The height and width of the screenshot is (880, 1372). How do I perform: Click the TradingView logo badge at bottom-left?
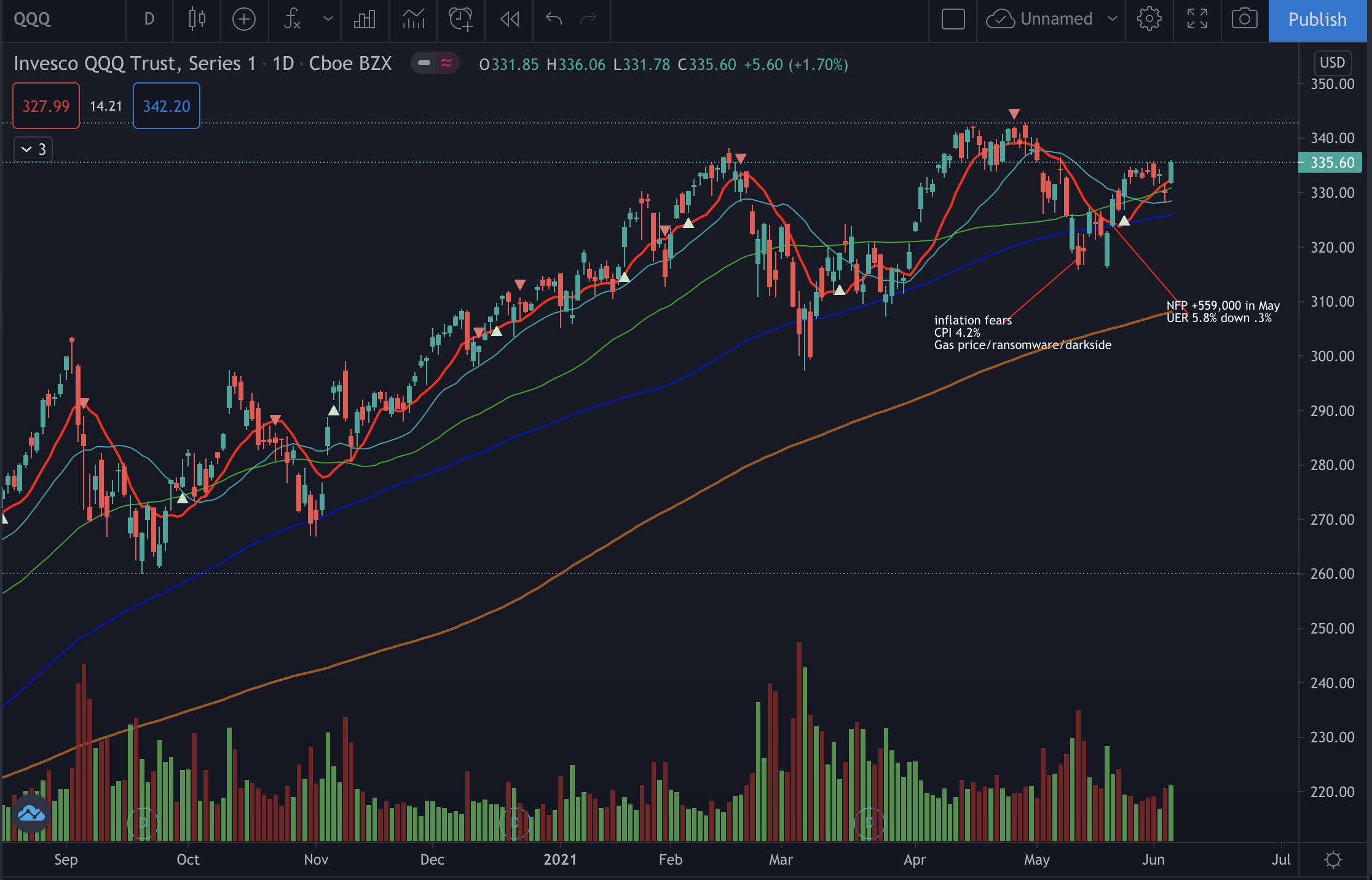point(31,814)
